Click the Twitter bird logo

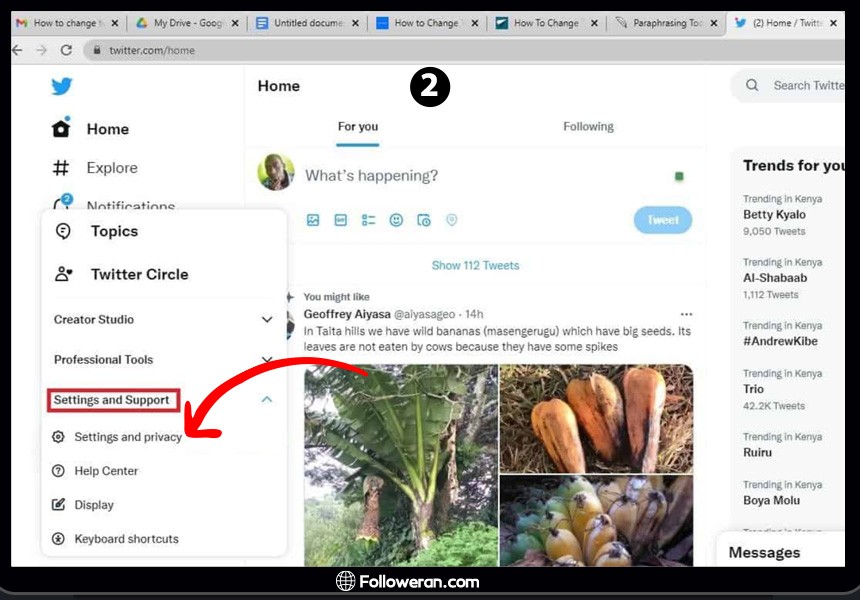[x=62, y=87]
